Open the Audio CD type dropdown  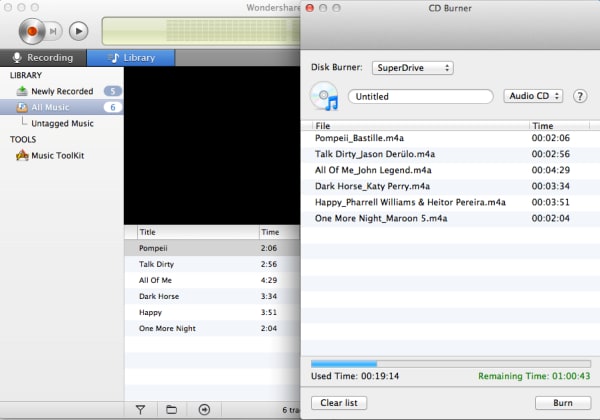coord(533,96)
